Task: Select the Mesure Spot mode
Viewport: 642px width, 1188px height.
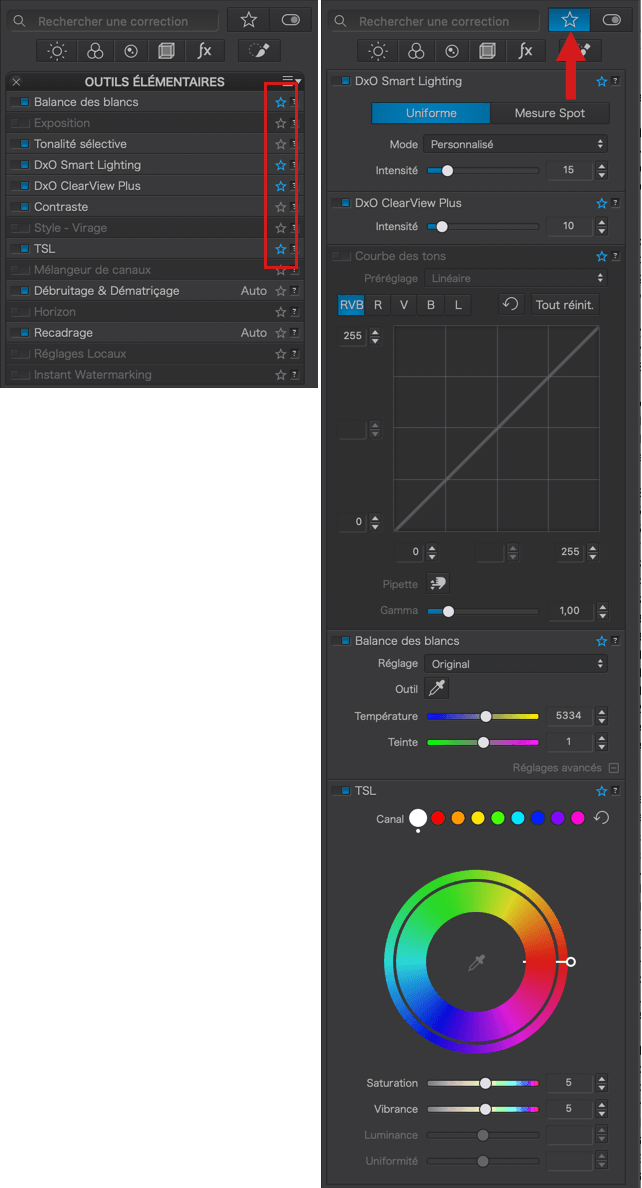Action: tap(550, 114)
